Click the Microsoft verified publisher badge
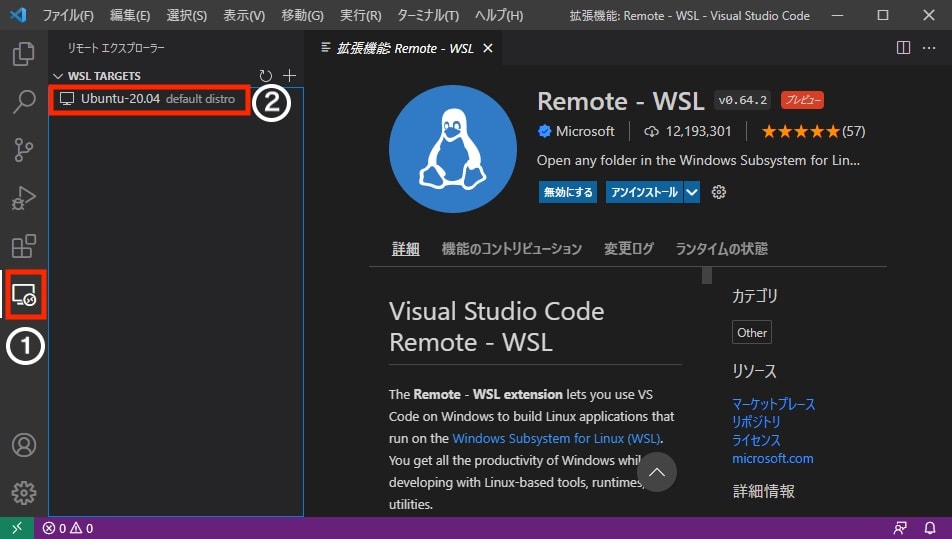Viewport: 952px width, 539px height. (545, 131)
